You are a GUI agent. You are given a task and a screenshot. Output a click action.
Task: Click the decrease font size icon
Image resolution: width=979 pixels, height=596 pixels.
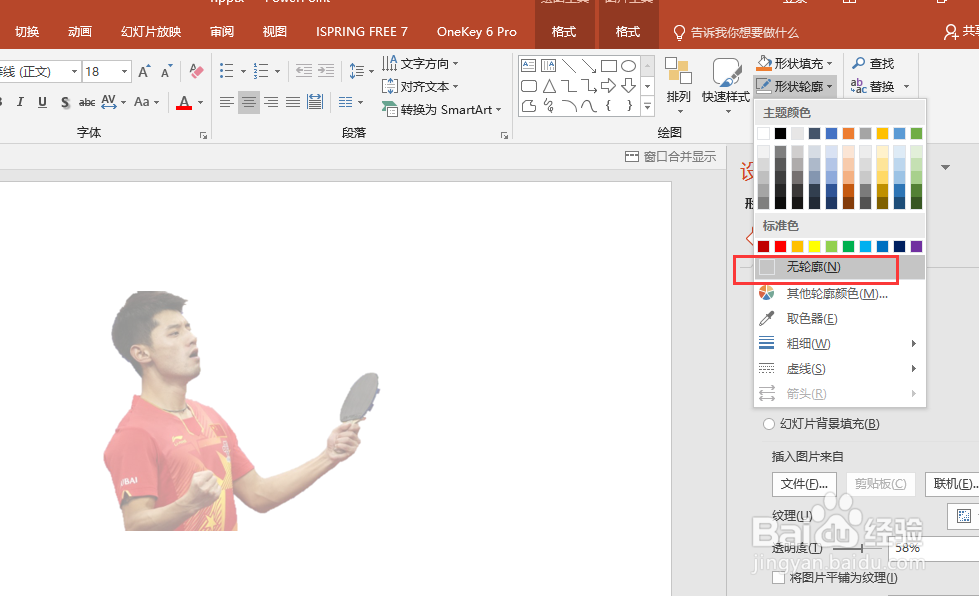pos(166,71)
